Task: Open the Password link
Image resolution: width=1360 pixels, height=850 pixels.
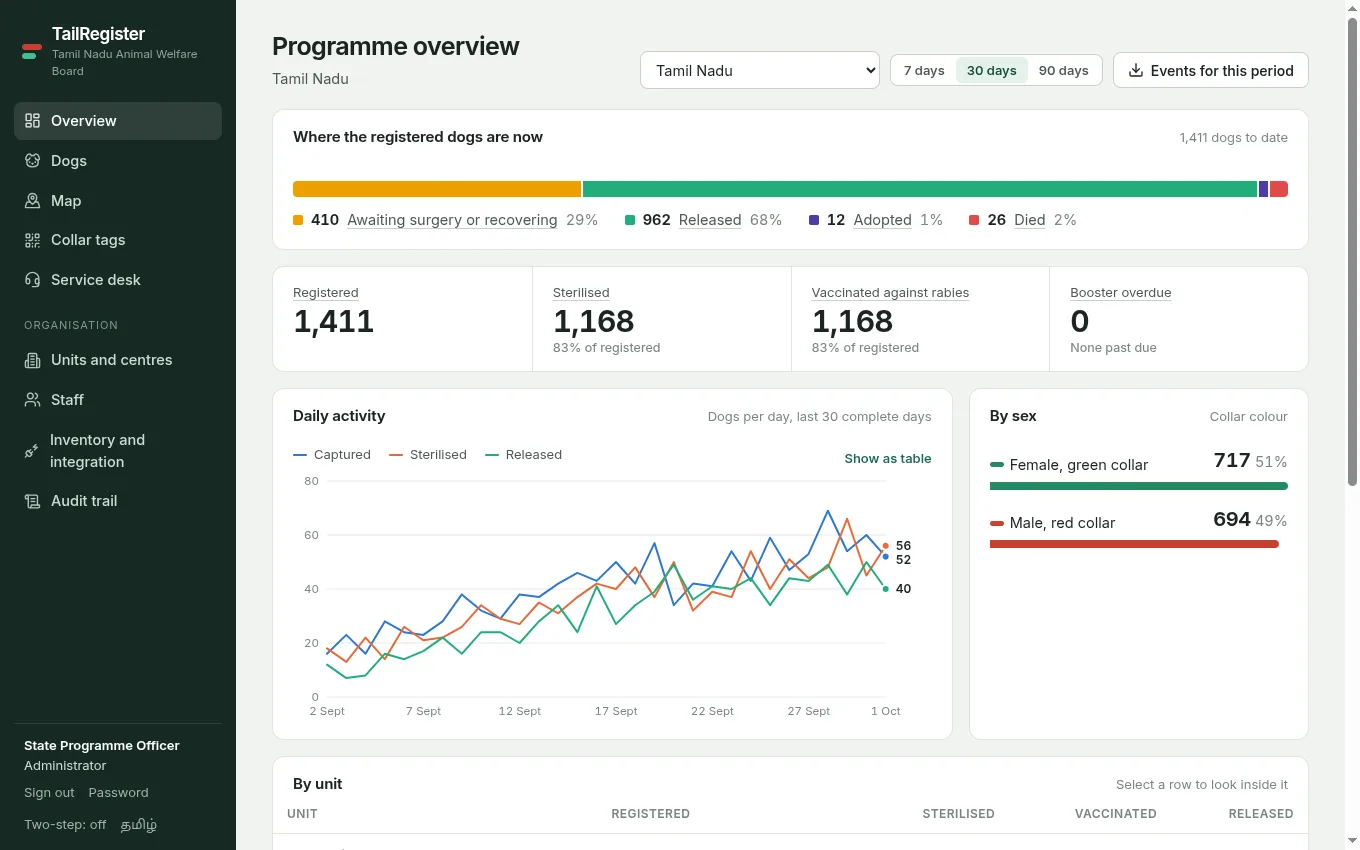Action: pyautogui.click(x=118, y=793)
